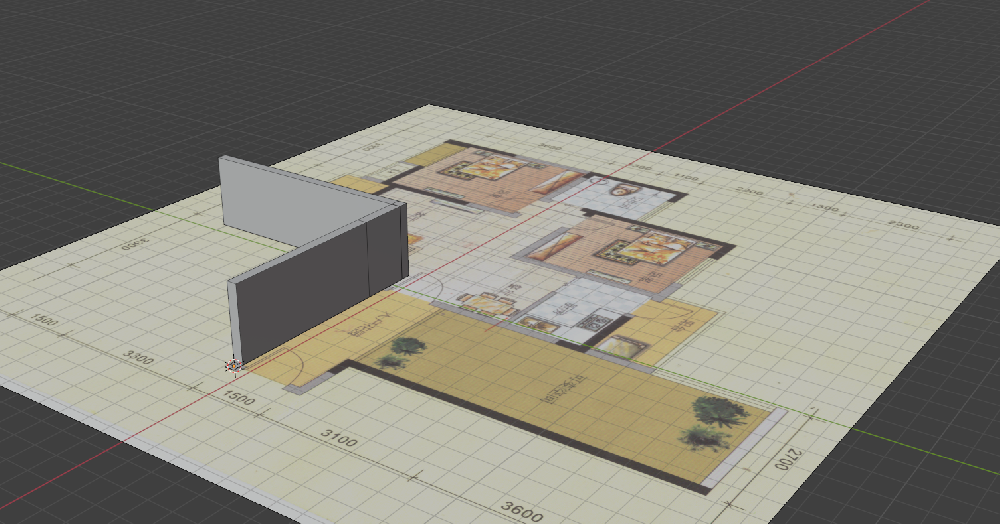Click the 3300 dimension label
The width and height of the screenshot is (1000, 524).
pyautogui.click(x=138, y=357)
